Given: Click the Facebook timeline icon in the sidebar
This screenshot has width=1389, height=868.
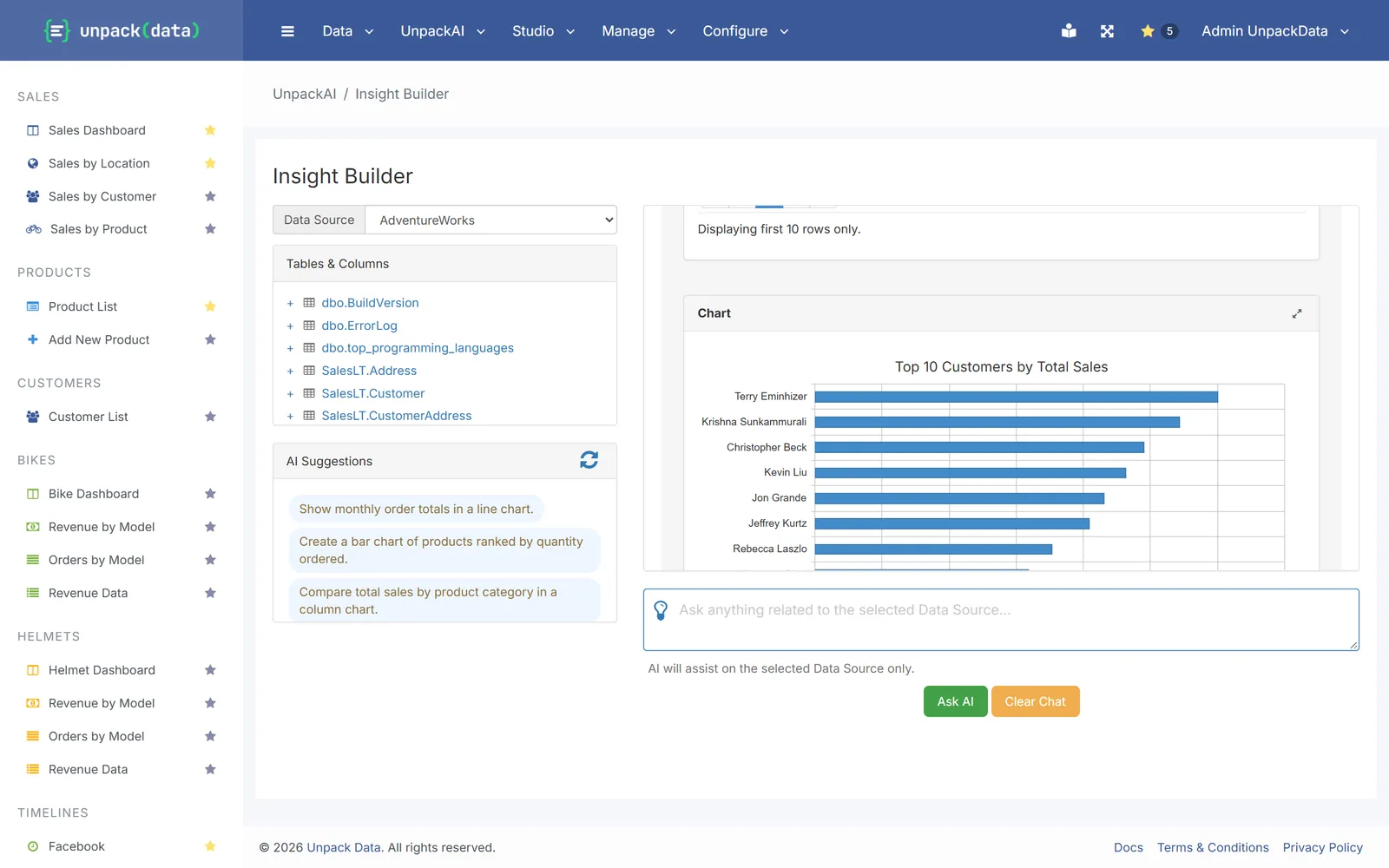Looking at the screenshot, I should pos(33,846).
